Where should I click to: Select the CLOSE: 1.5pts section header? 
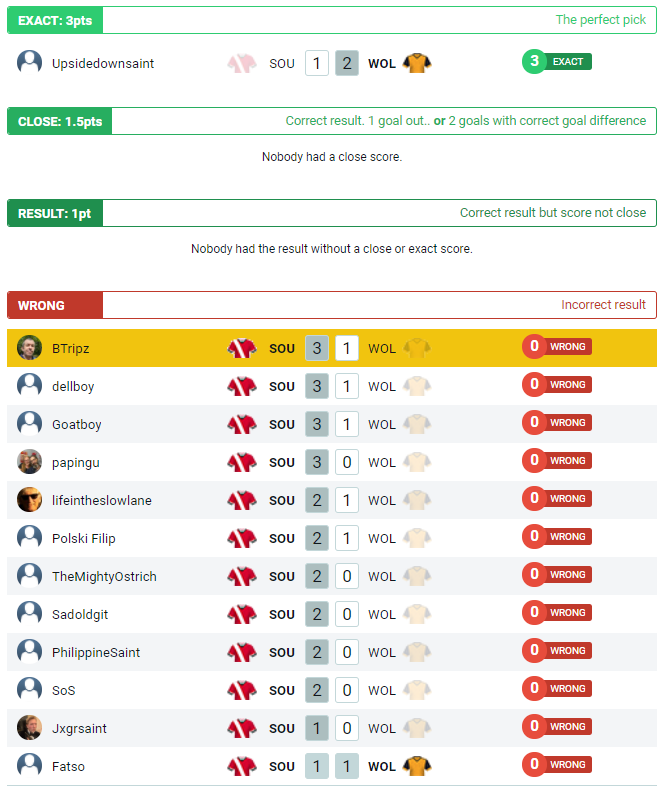[60, 121]
